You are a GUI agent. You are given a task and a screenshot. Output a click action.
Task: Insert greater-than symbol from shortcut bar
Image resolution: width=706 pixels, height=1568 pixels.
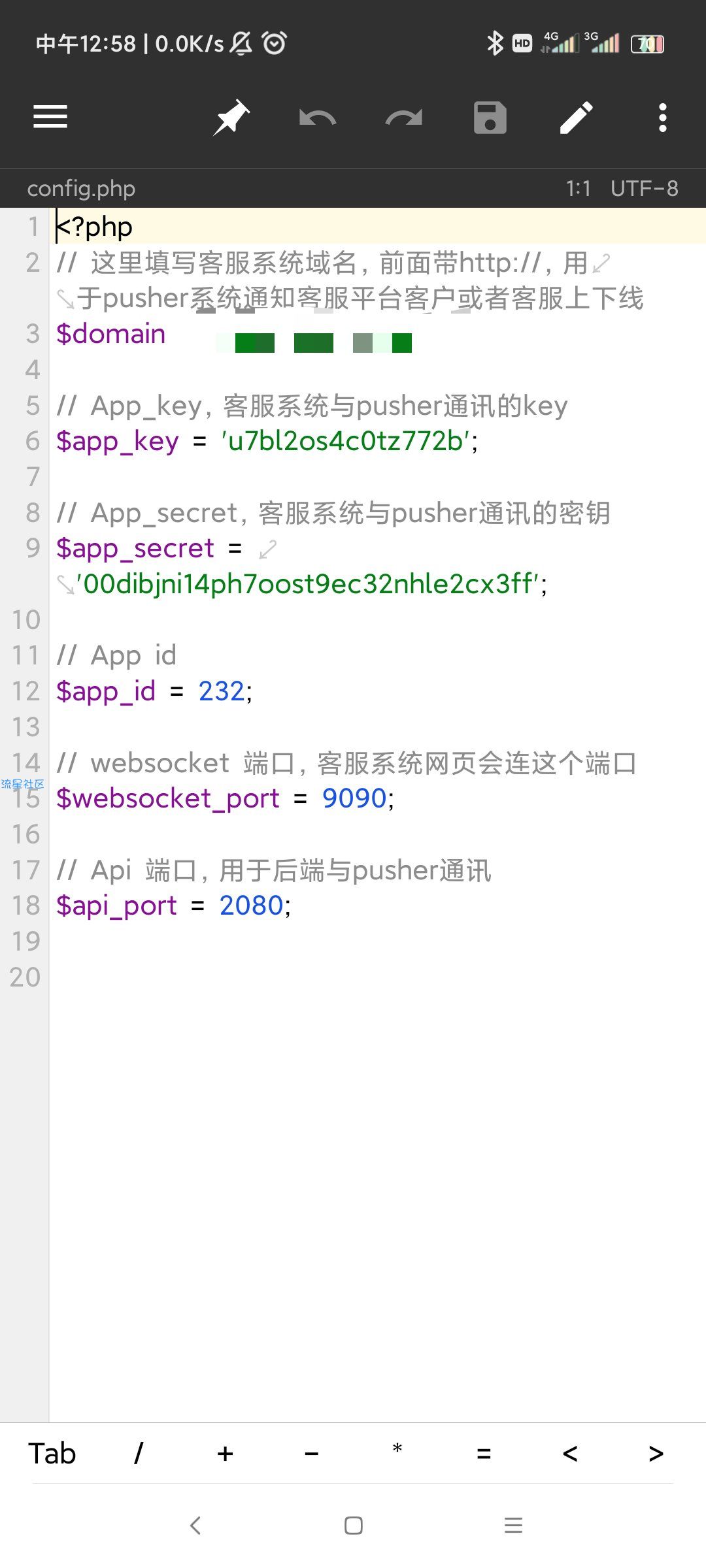tap(656, 1454)
